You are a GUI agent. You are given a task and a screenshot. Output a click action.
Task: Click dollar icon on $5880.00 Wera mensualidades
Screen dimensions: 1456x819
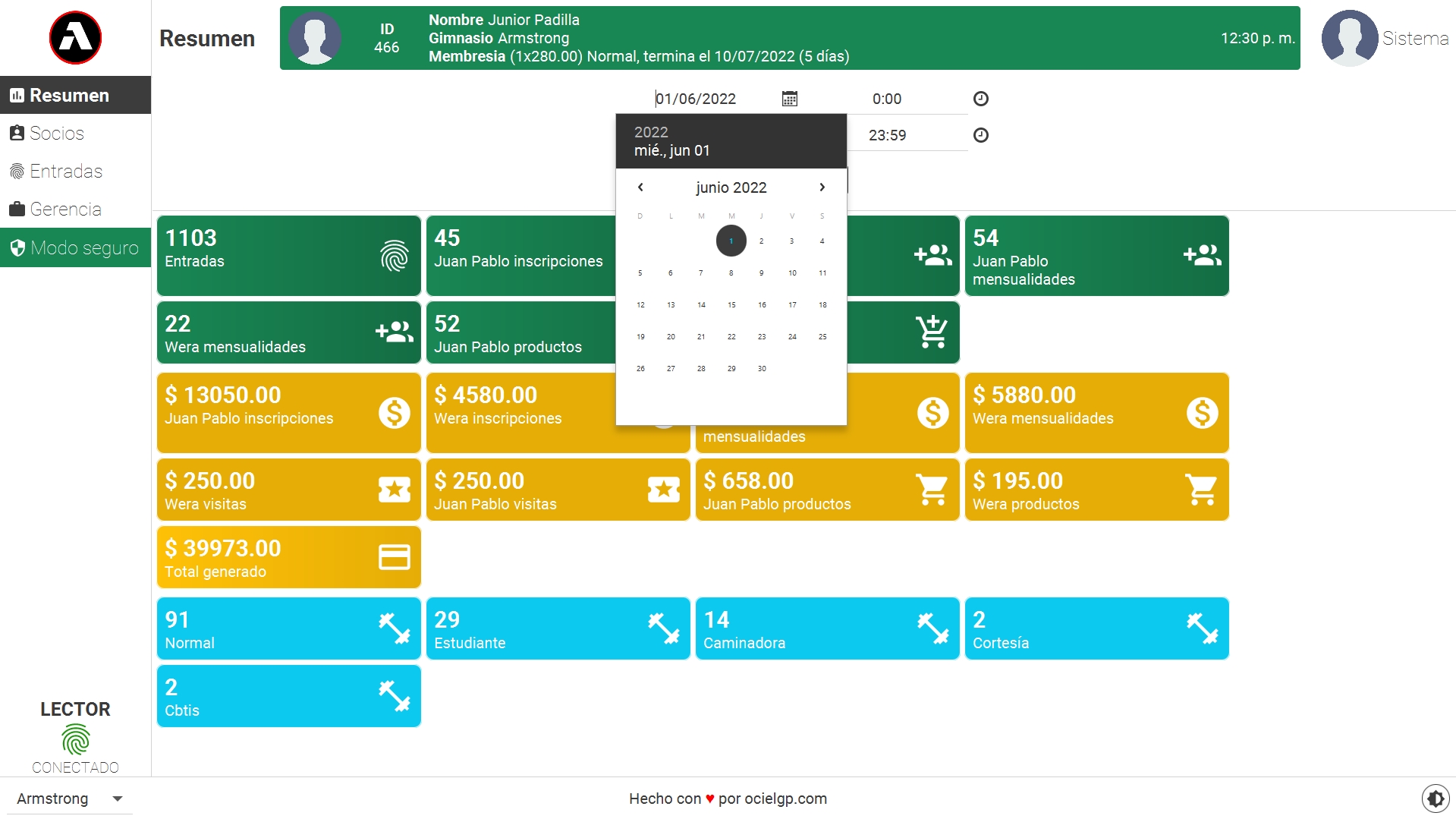(x=1203, y=413)
